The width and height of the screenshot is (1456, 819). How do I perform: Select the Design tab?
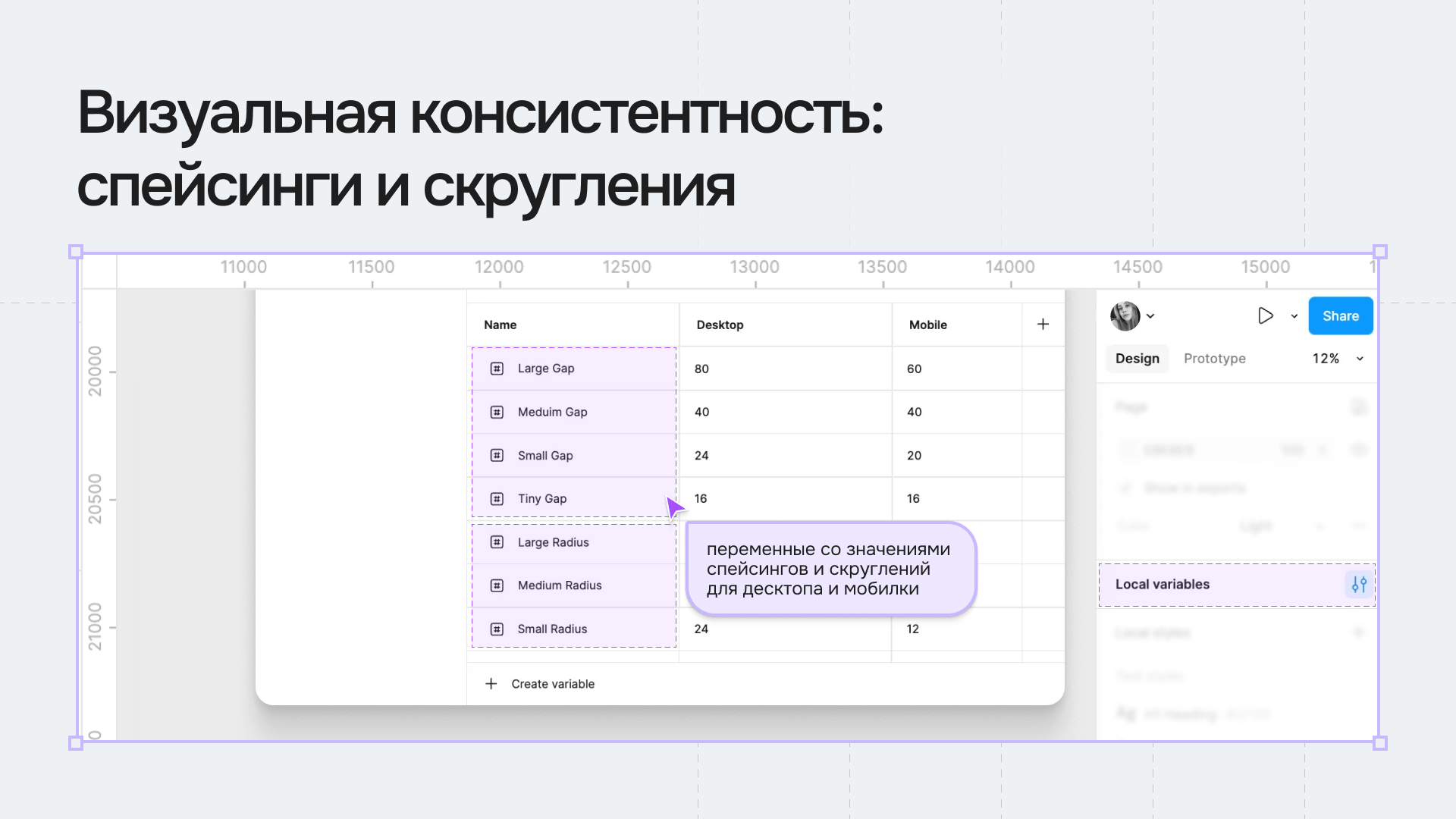tap(1137, 358)
